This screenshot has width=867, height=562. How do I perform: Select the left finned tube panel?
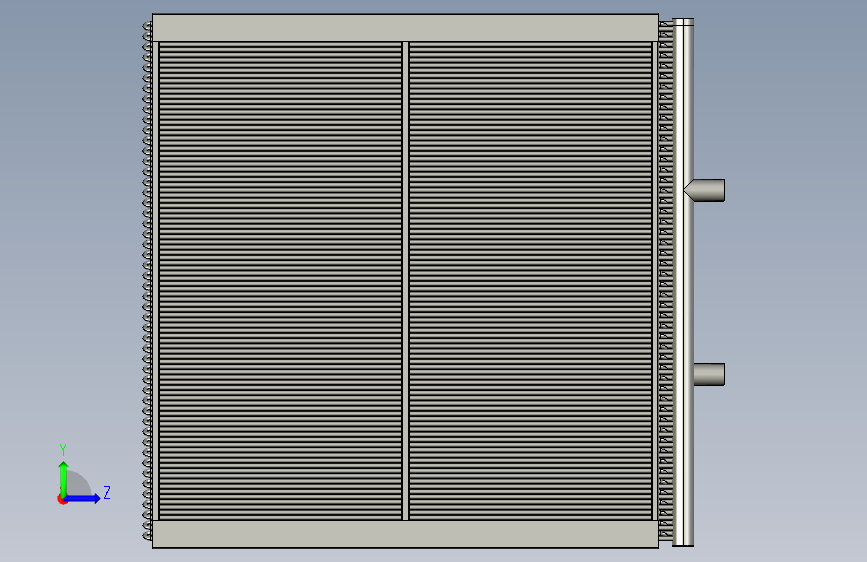[x=280, y=281]
